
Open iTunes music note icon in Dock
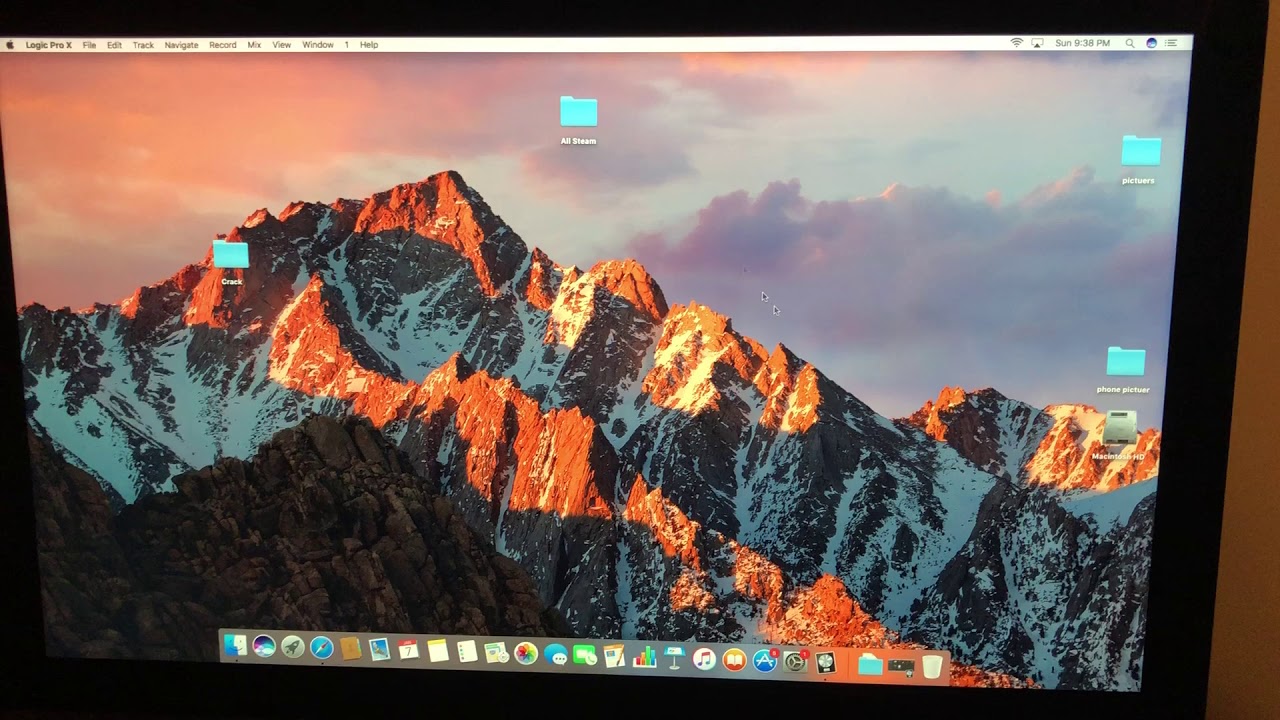click(704, 659)
